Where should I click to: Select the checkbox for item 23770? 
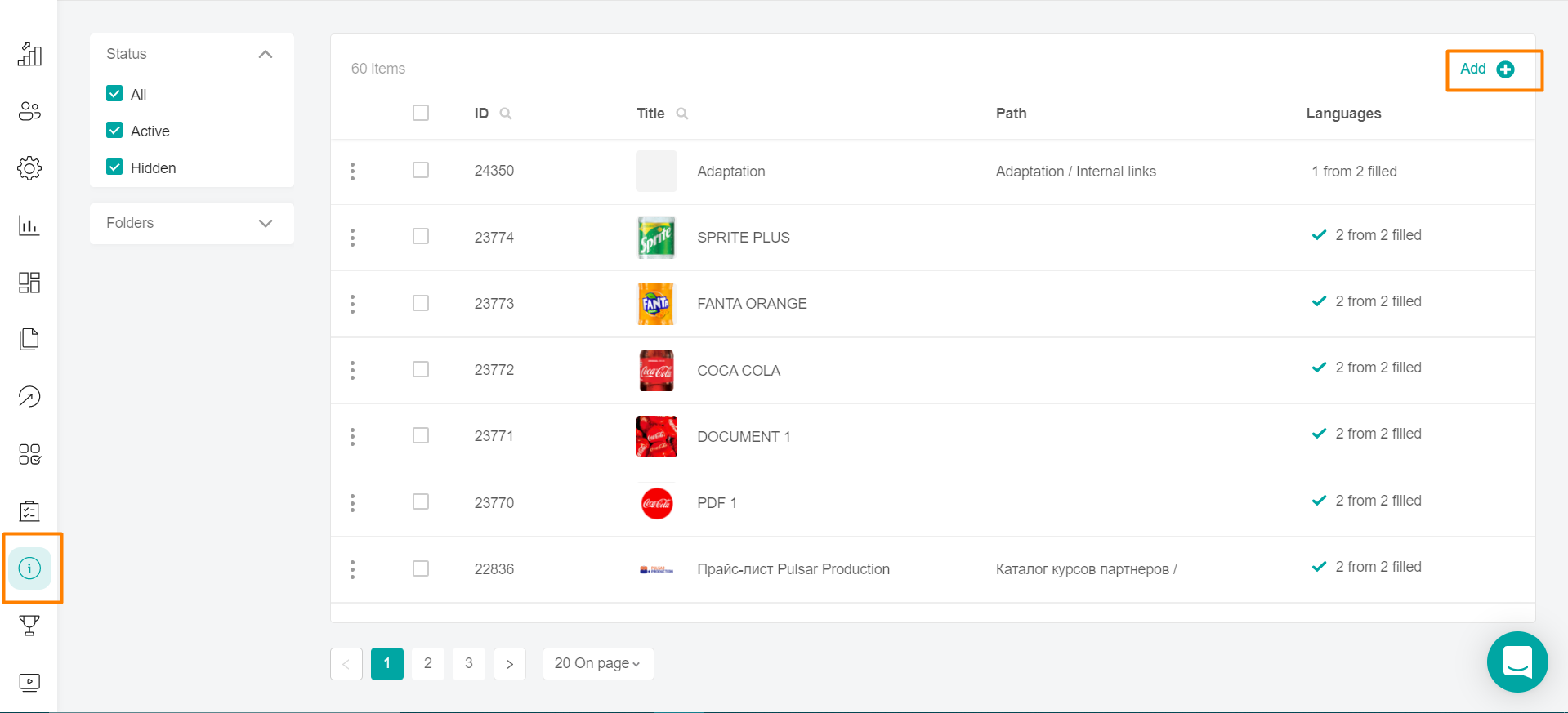coord(421,501)
